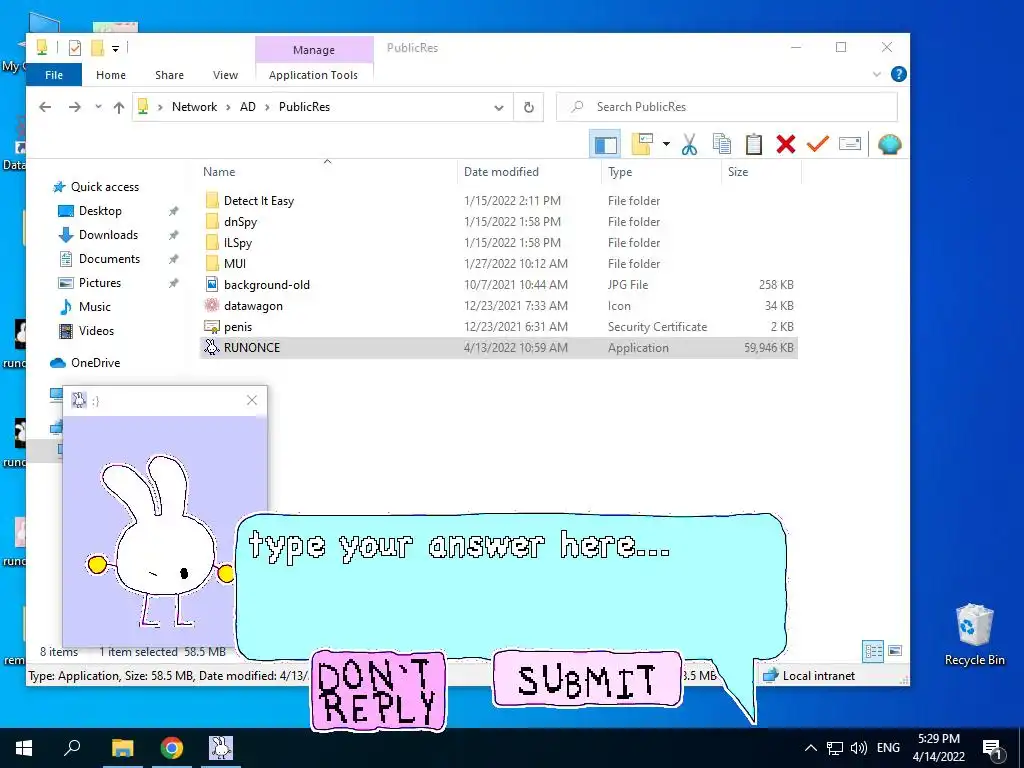Toggle the navigation pane toolbar button
The width and height of the screenshot is (1024, 768).
tap(605, 144)
